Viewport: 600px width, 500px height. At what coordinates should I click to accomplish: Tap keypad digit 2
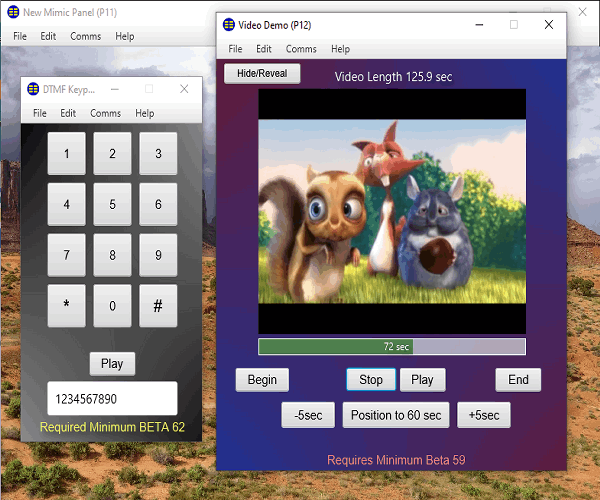point(112,153)
